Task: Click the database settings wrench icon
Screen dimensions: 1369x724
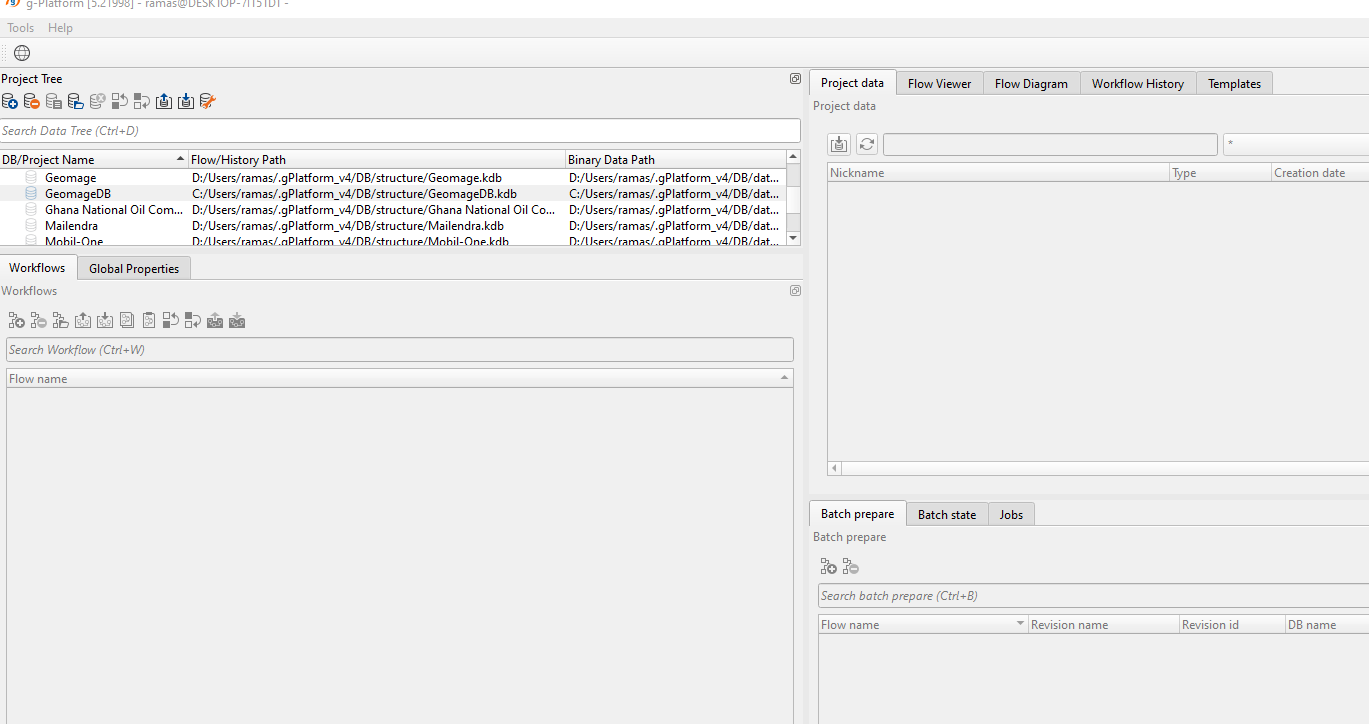Action: click(208, 101)
